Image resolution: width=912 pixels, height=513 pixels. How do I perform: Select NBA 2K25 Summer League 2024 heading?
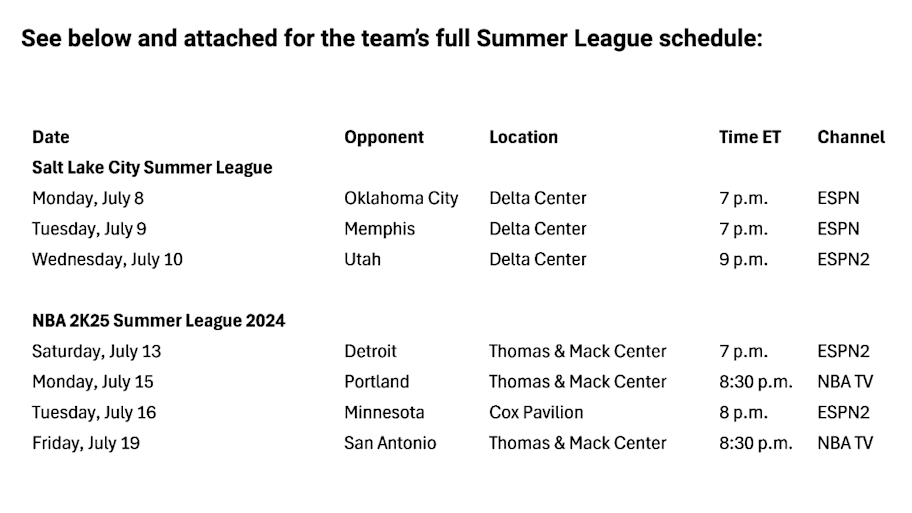[158, 321]
